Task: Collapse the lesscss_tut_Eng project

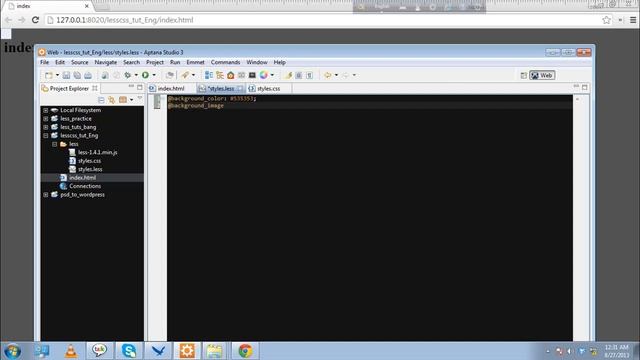Action: tap(46, 136)
